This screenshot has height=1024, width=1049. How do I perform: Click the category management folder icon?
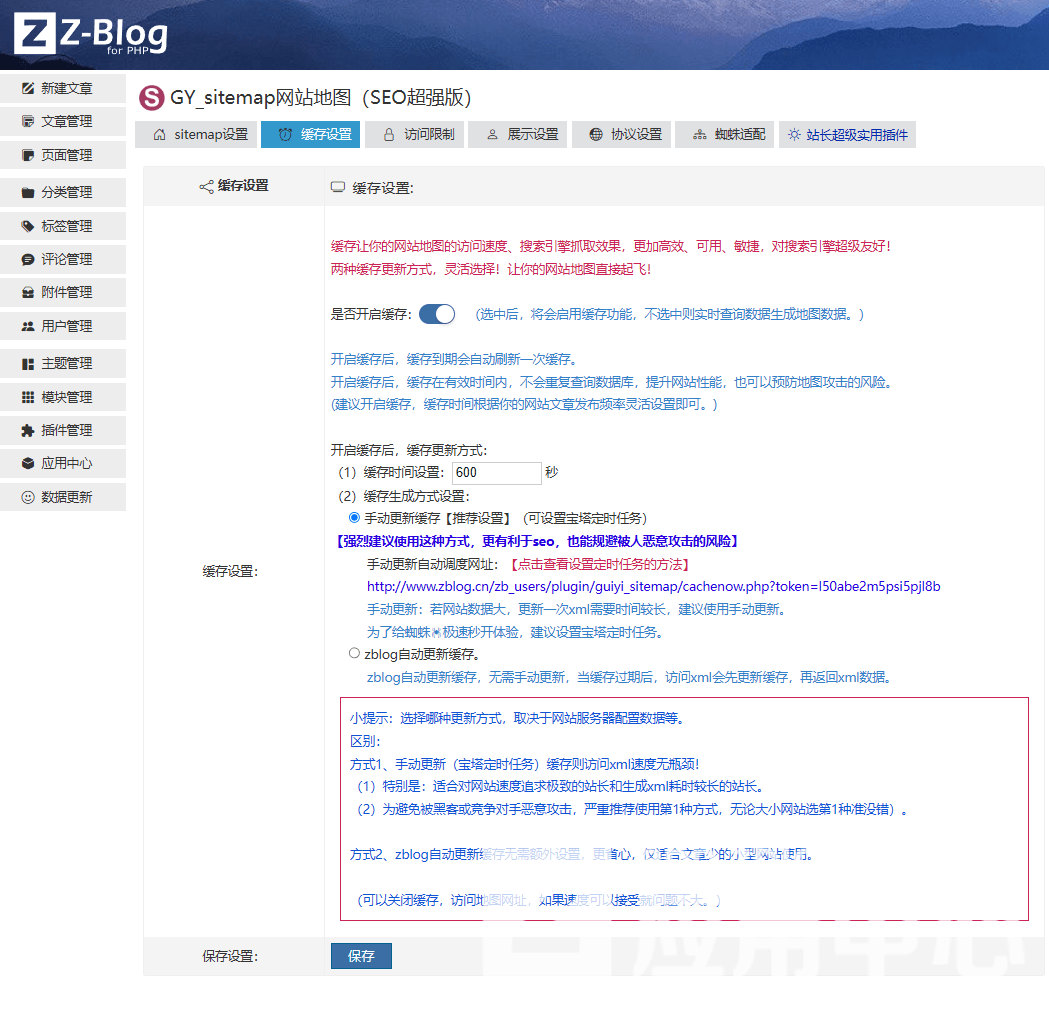pos(28,192)
